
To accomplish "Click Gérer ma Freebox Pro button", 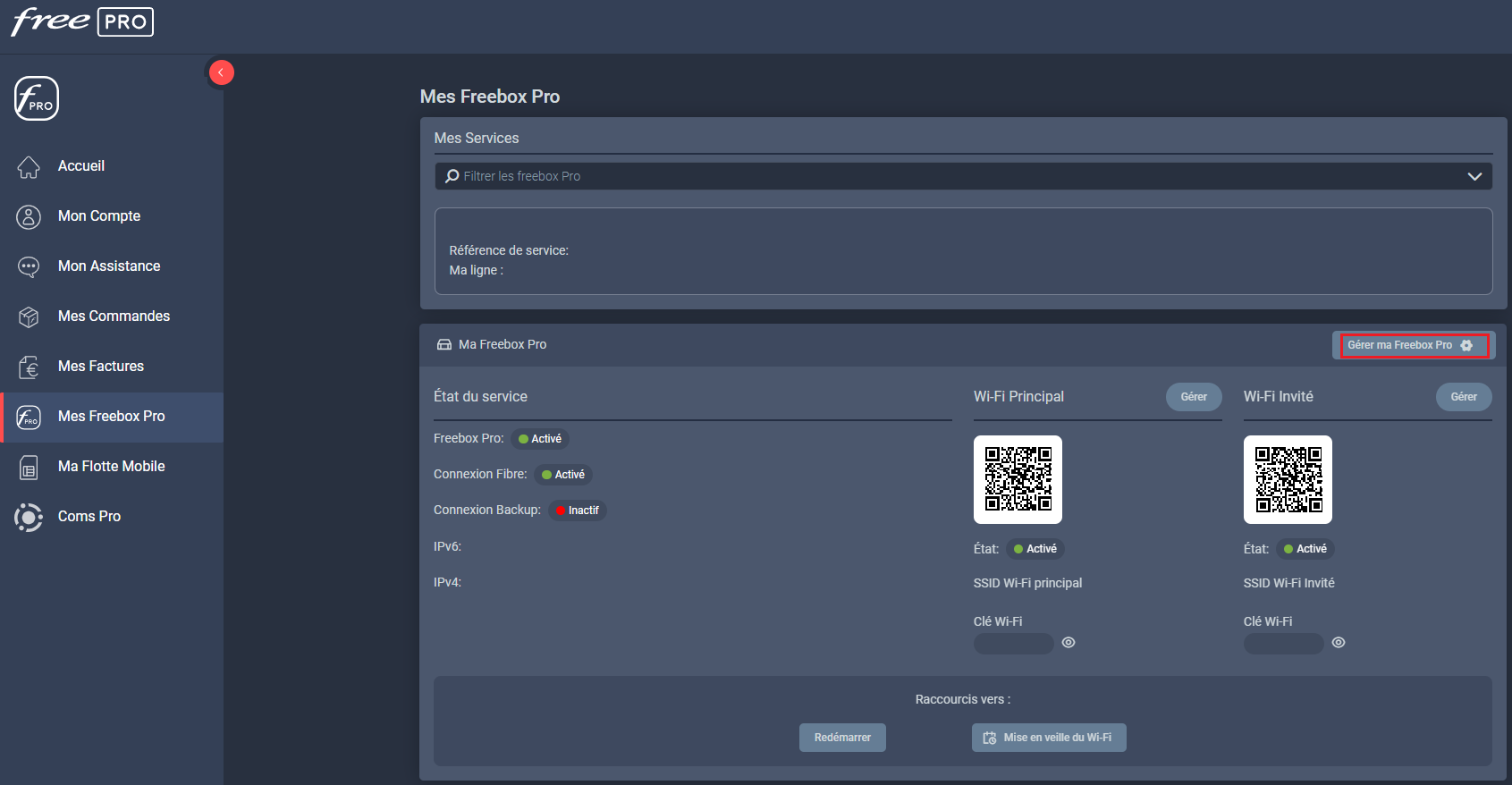I will click(x=1414, y=345).
